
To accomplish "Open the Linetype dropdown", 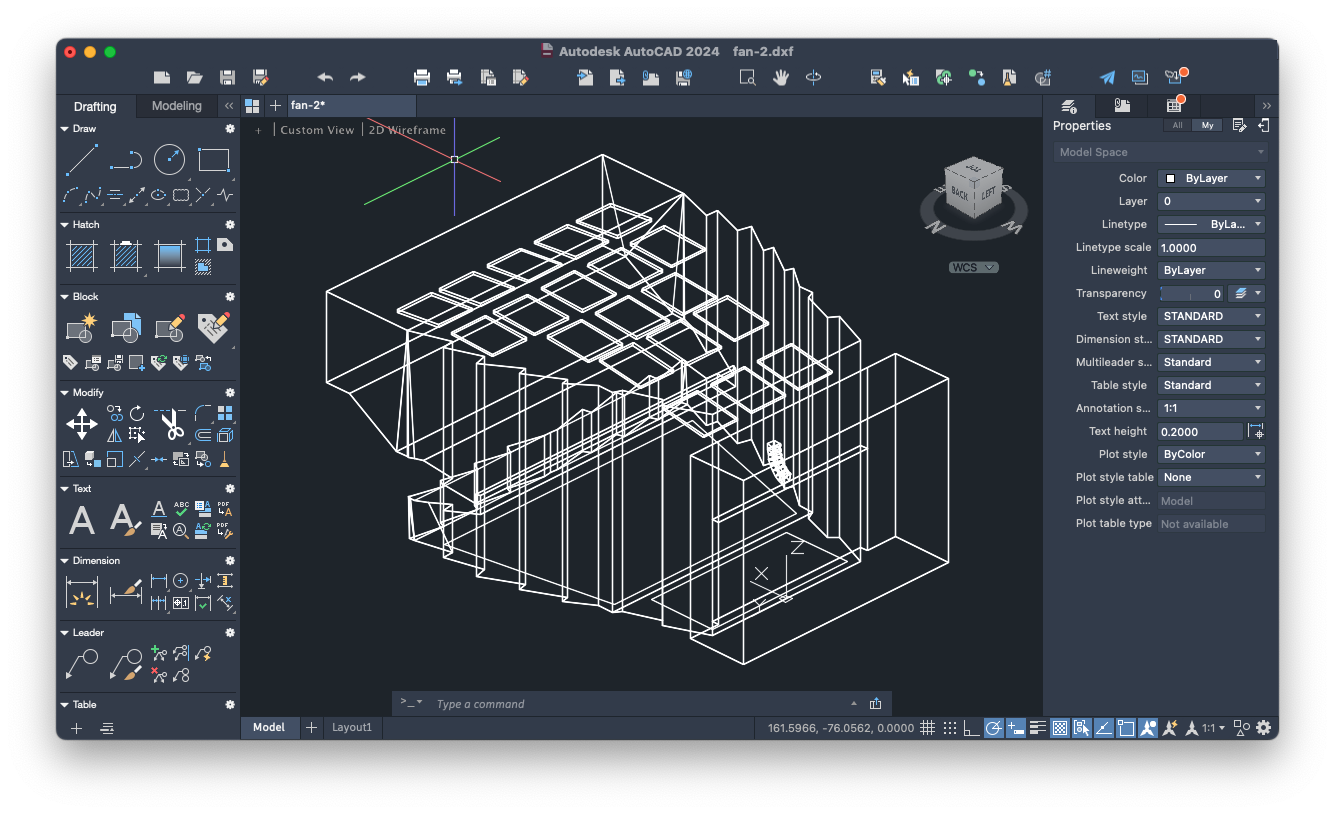I will click(1211, 225).
